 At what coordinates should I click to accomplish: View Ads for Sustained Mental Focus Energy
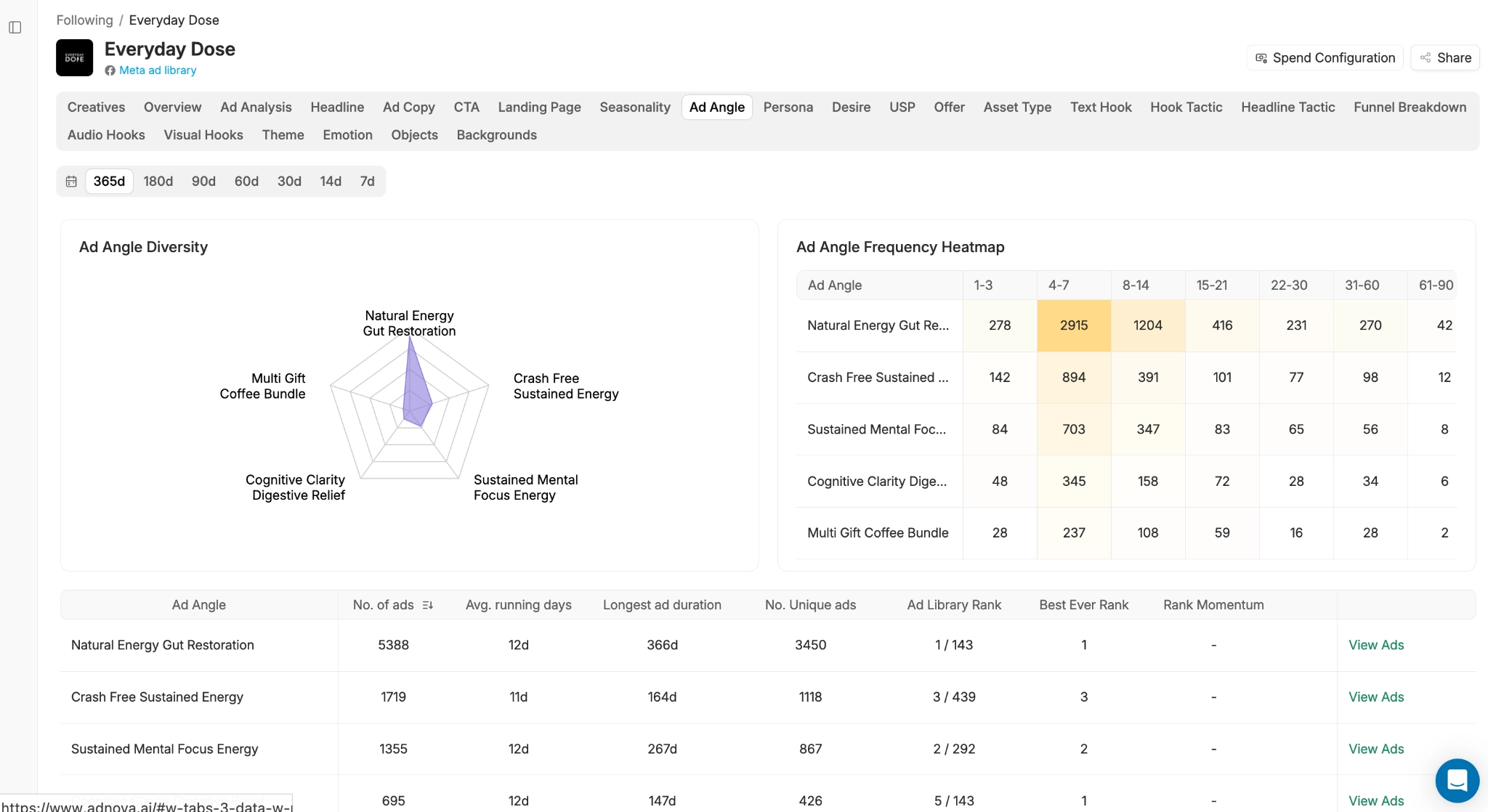tap(1376, 749)
